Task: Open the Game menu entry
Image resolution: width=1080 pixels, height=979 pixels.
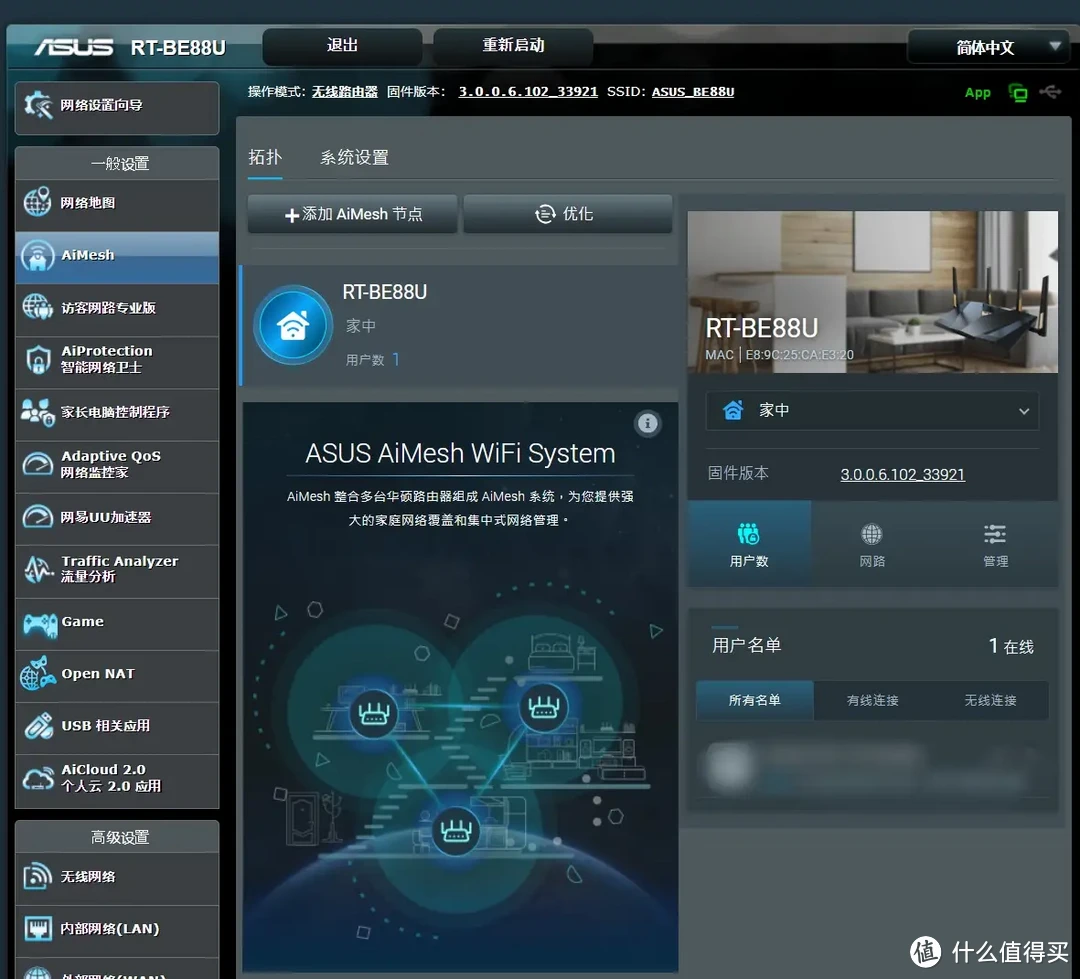Action: (117, 623)
